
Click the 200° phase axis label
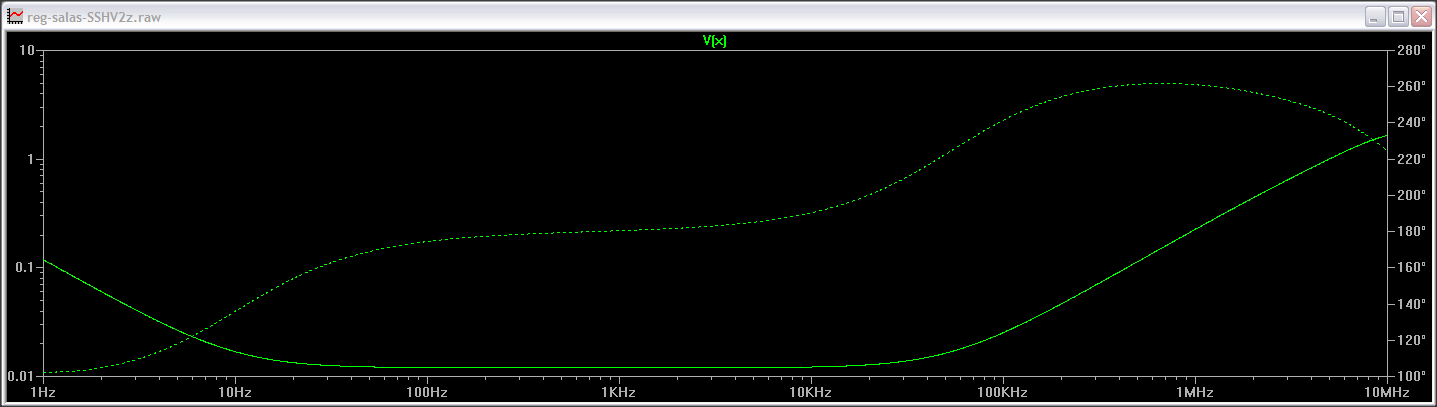[x=1412, y=195]
